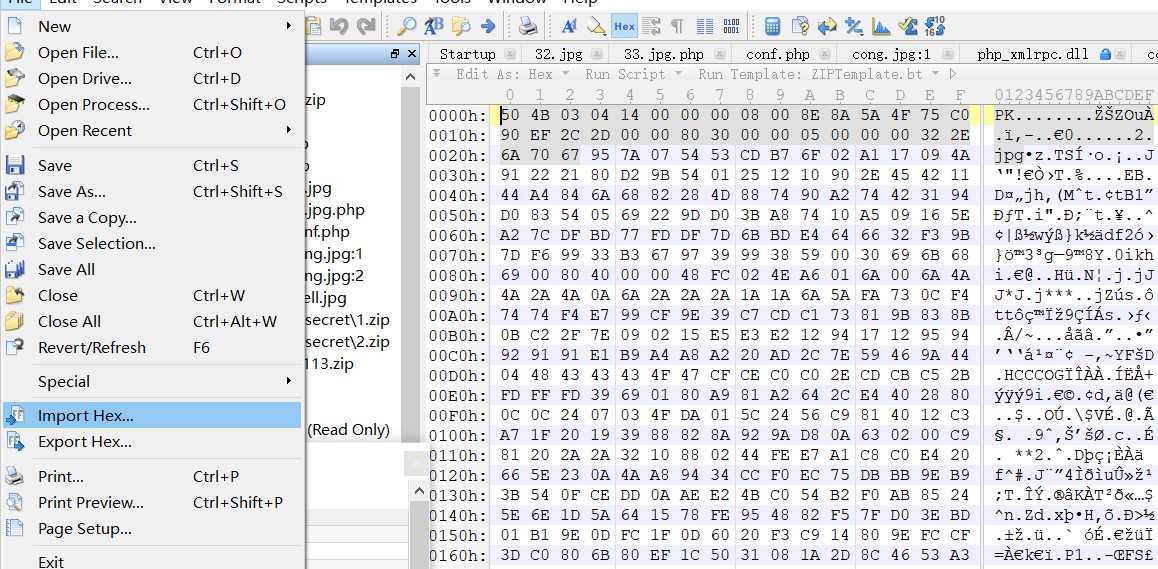Open the Checksum tool icon
The width and height of the screenshot is (1158, 569).
point(908,27)
